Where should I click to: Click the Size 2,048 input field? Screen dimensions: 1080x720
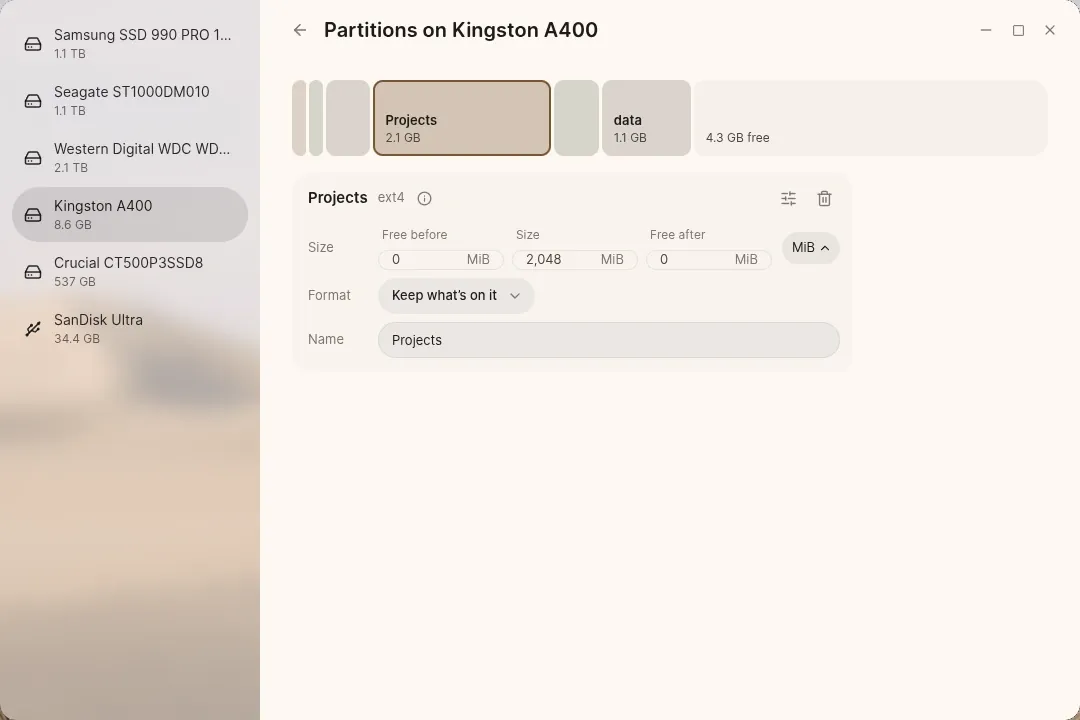point(574,260)
